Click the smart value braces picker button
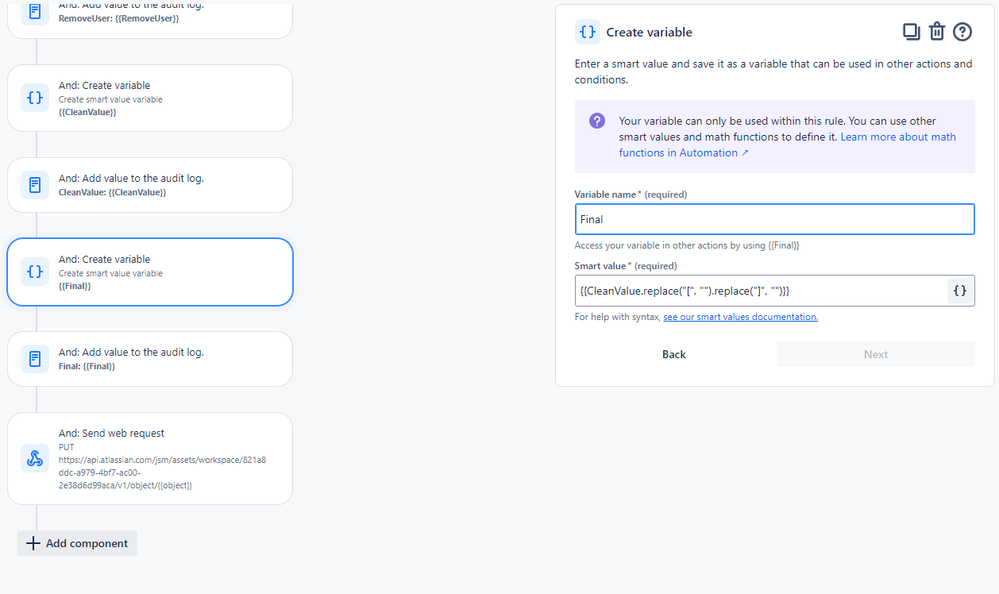Image resolution: width=999 pixels, height=594 pixels. [960, 291]
